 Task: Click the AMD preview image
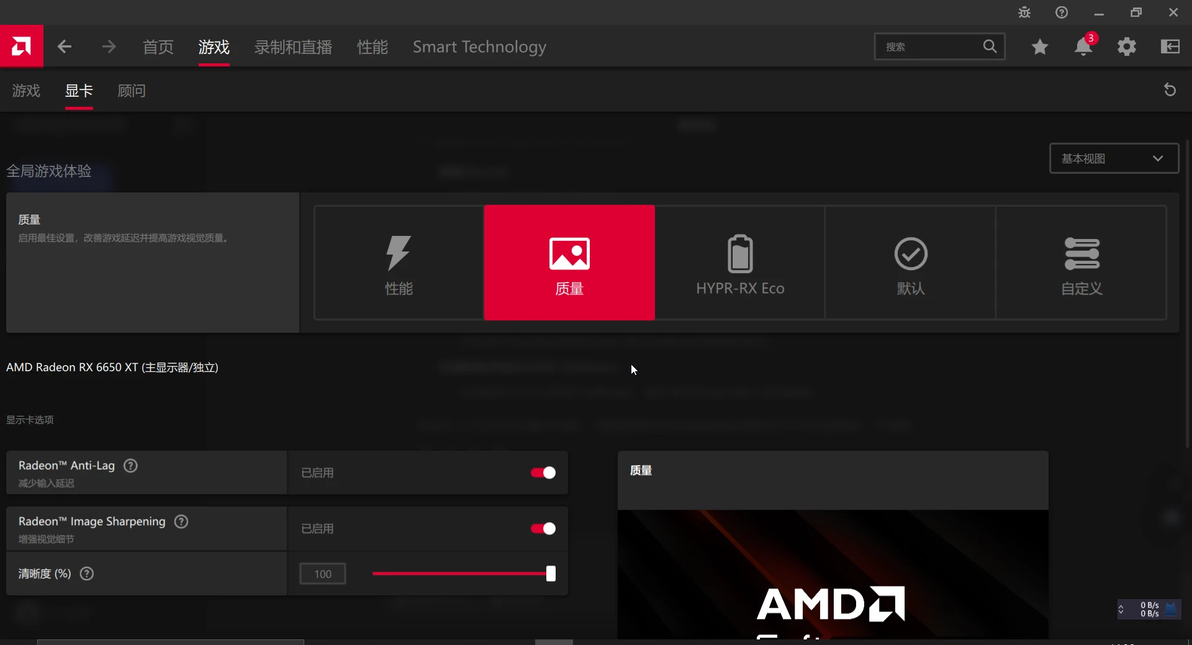(x=832, y=574)
